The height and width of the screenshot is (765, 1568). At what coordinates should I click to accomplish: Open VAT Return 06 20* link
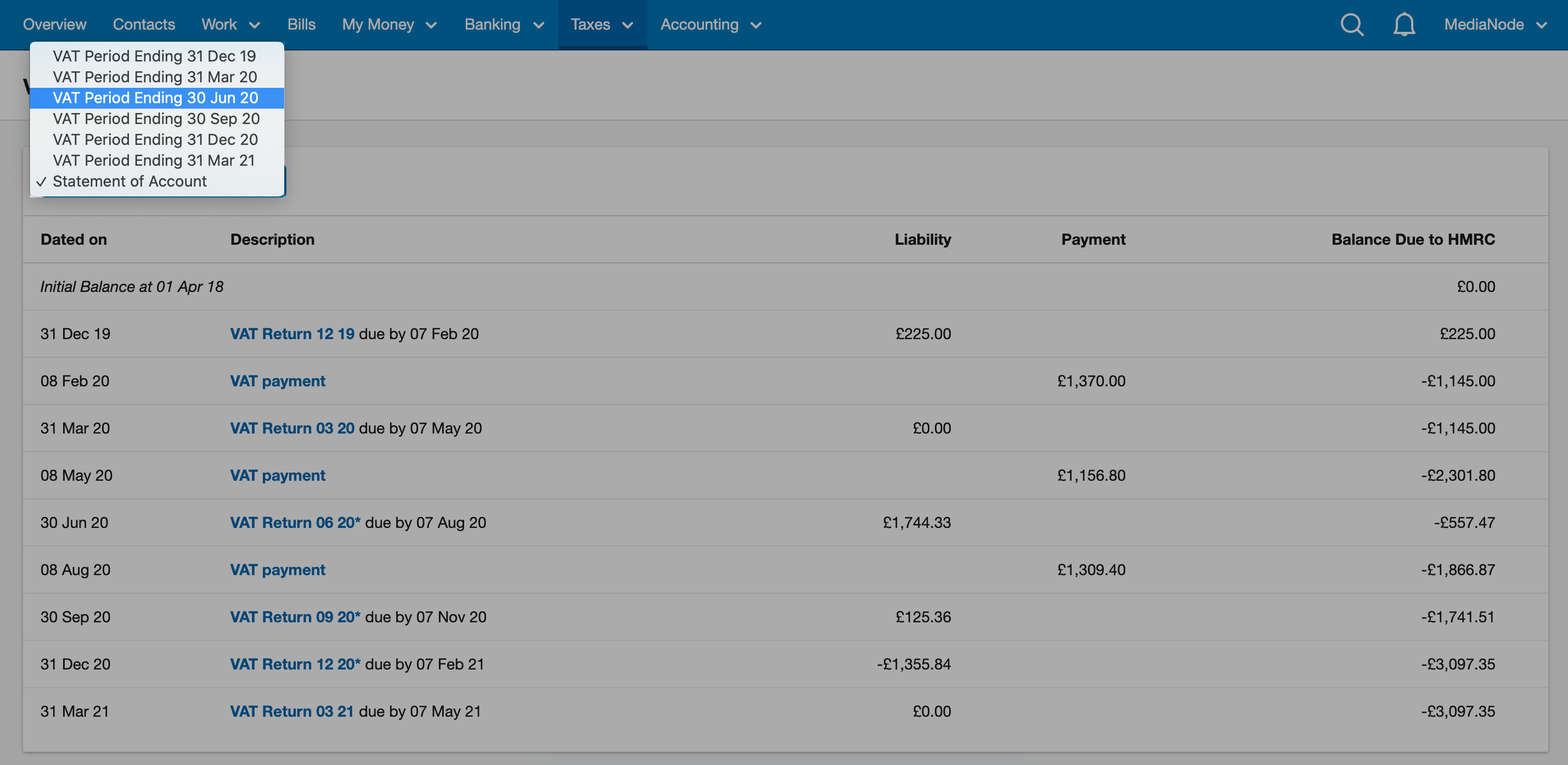click(x=295, y=522)
